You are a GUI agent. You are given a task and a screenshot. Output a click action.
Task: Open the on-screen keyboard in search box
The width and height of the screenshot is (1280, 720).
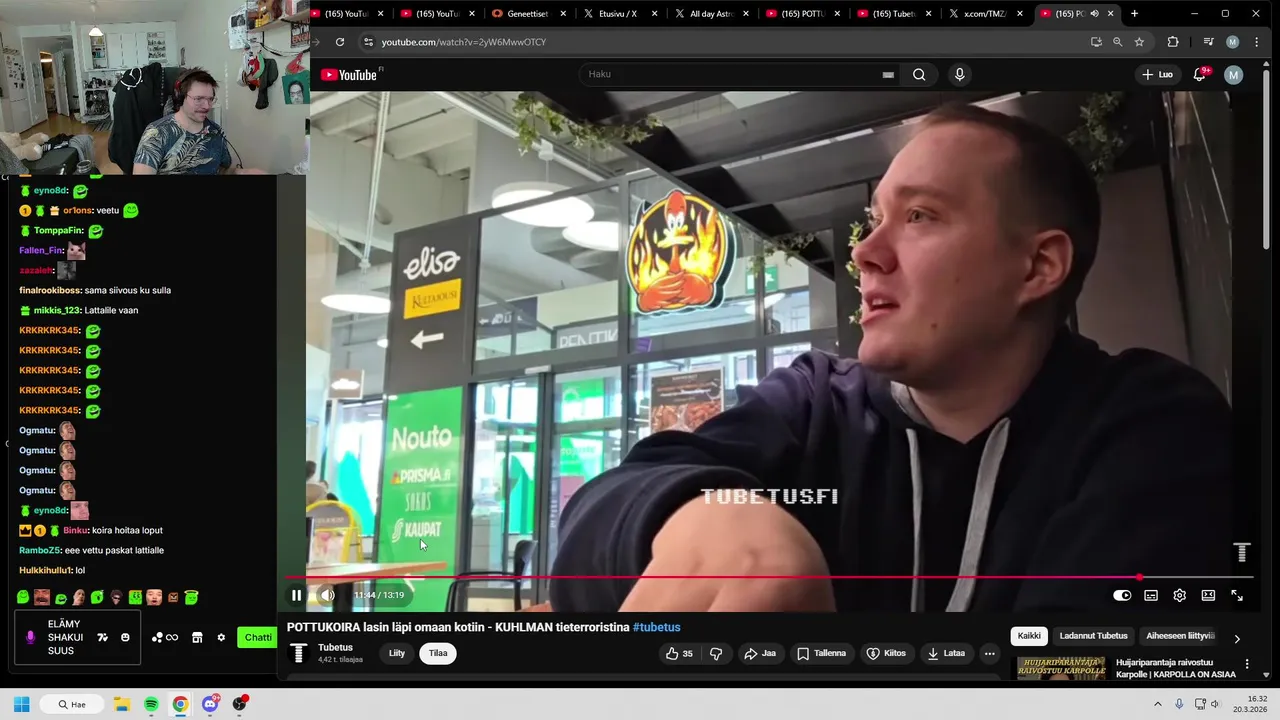pyautogui.click(x=888, y=74)
